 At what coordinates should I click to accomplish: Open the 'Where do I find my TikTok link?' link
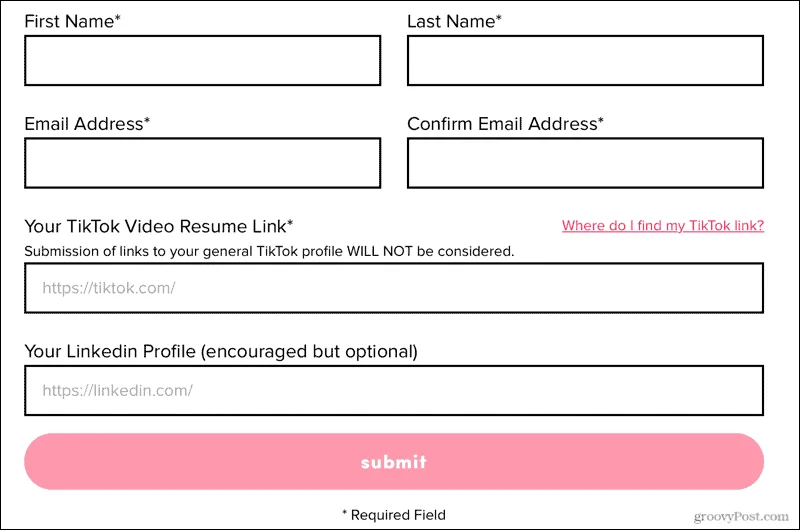coord(663,225)
